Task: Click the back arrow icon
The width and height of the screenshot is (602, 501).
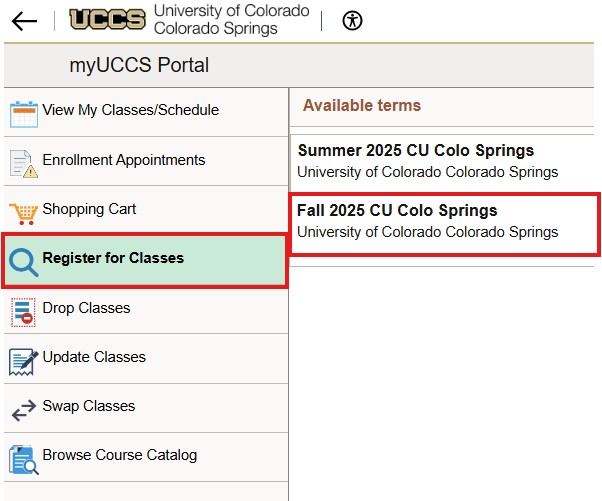Action: (x=24, y=21)
